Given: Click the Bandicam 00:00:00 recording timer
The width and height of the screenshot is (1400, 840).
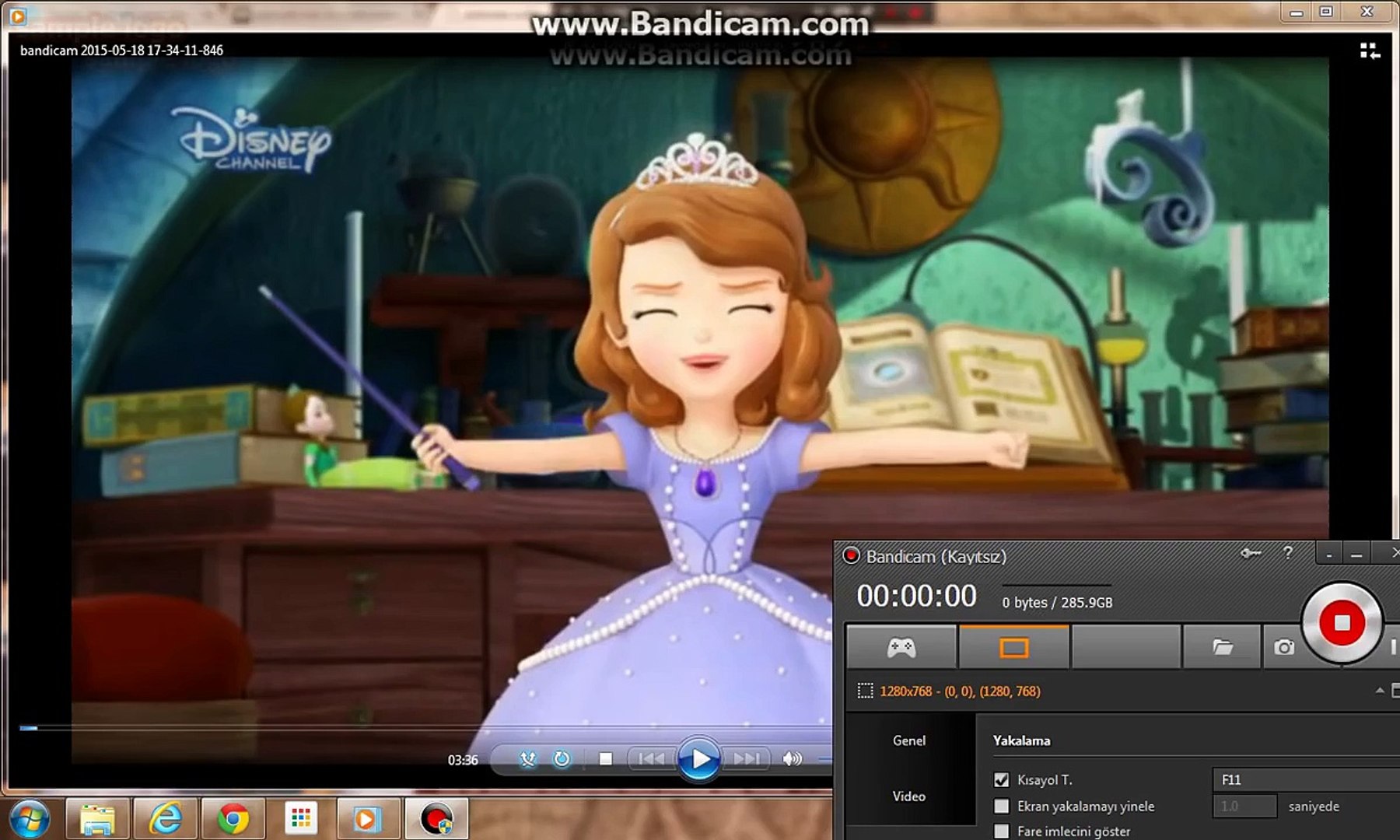Looking at the screenshot, I should click(x=916, y=597).
